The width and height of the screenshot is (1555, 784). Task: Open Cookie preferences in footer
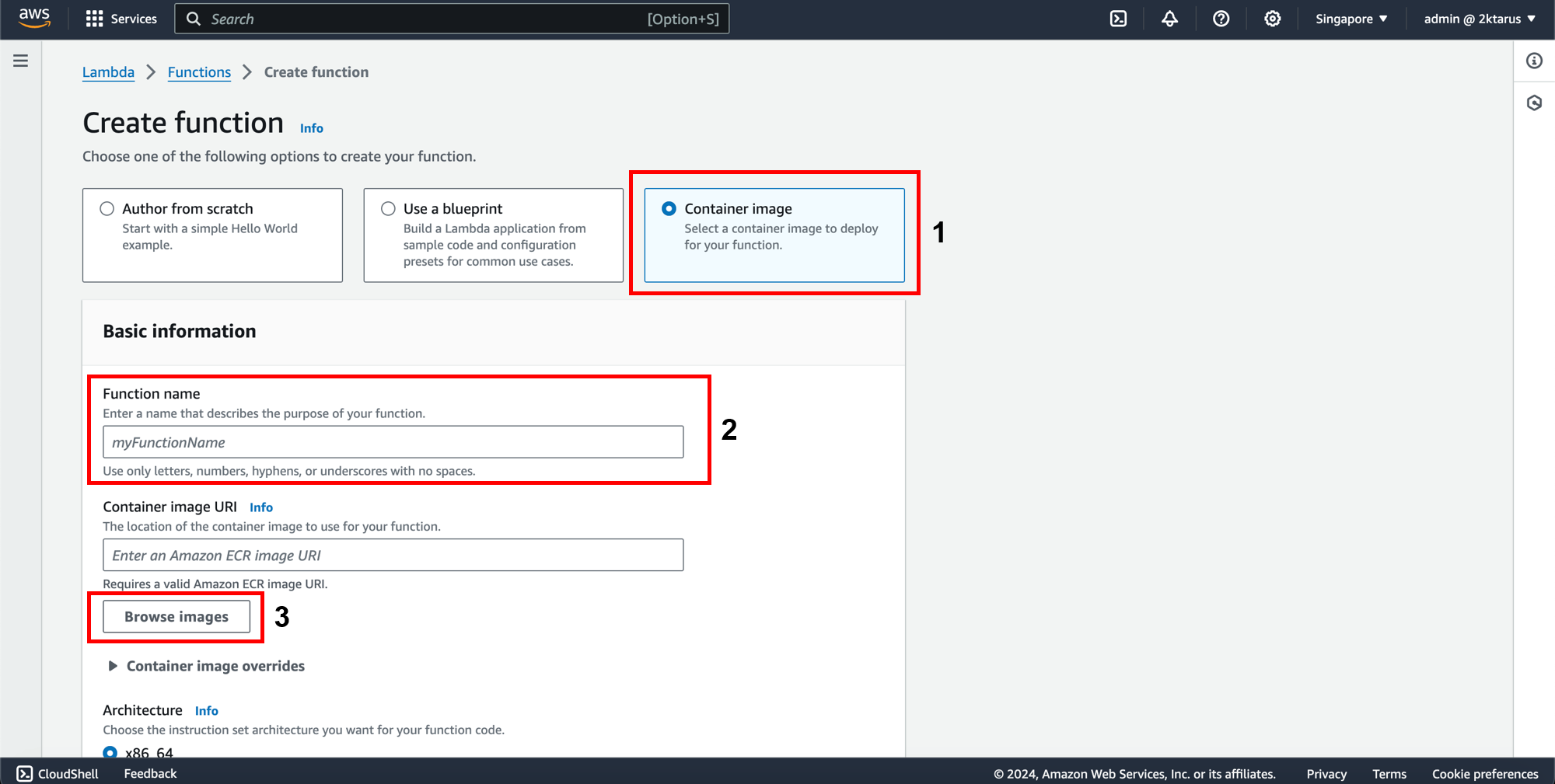(x=1485, y=774)
